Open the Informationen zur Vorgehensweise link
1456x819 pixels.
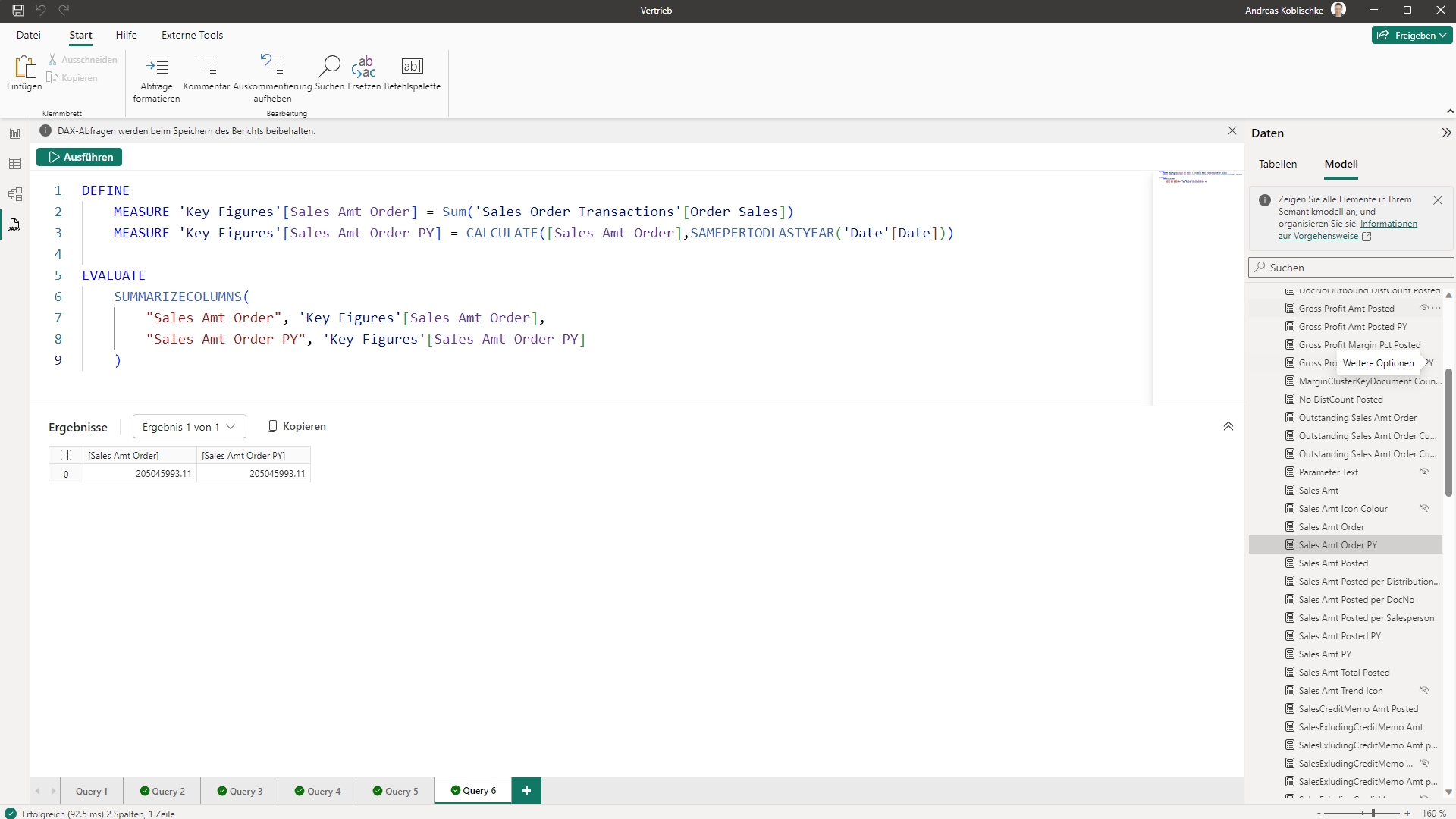(1388, 224)
